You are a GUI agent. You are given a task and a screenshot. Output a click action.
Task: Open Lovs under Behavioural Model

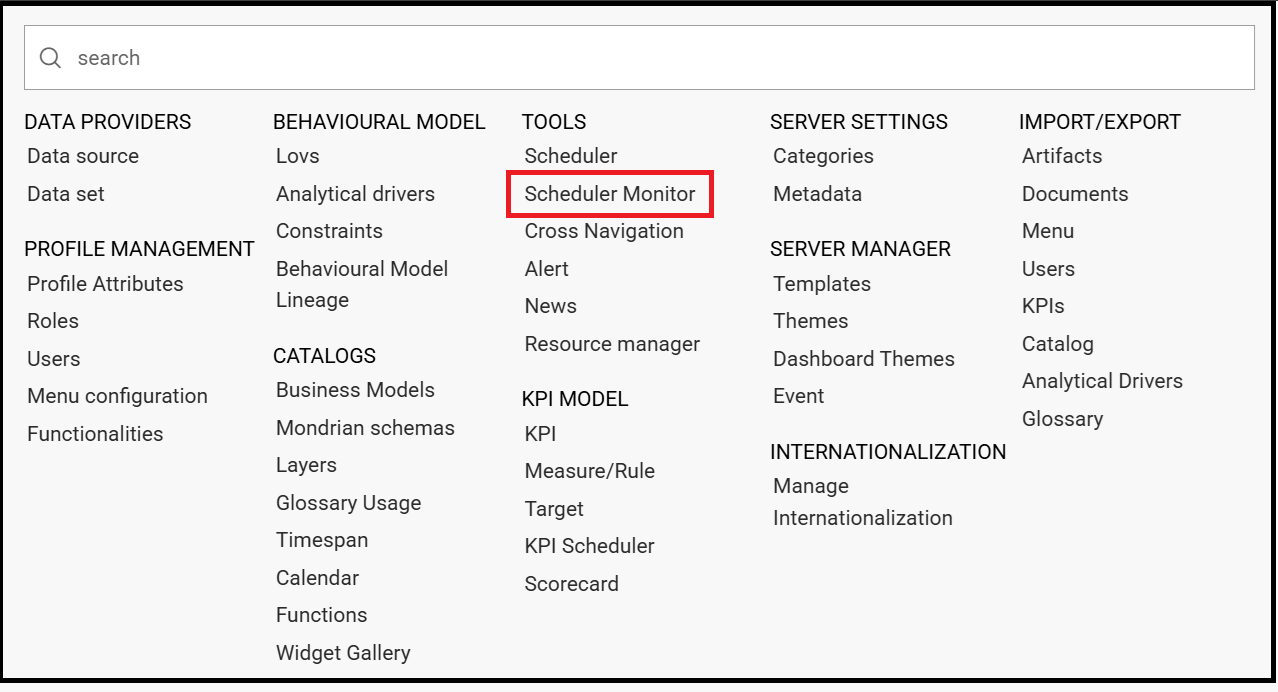click(298, 156)
